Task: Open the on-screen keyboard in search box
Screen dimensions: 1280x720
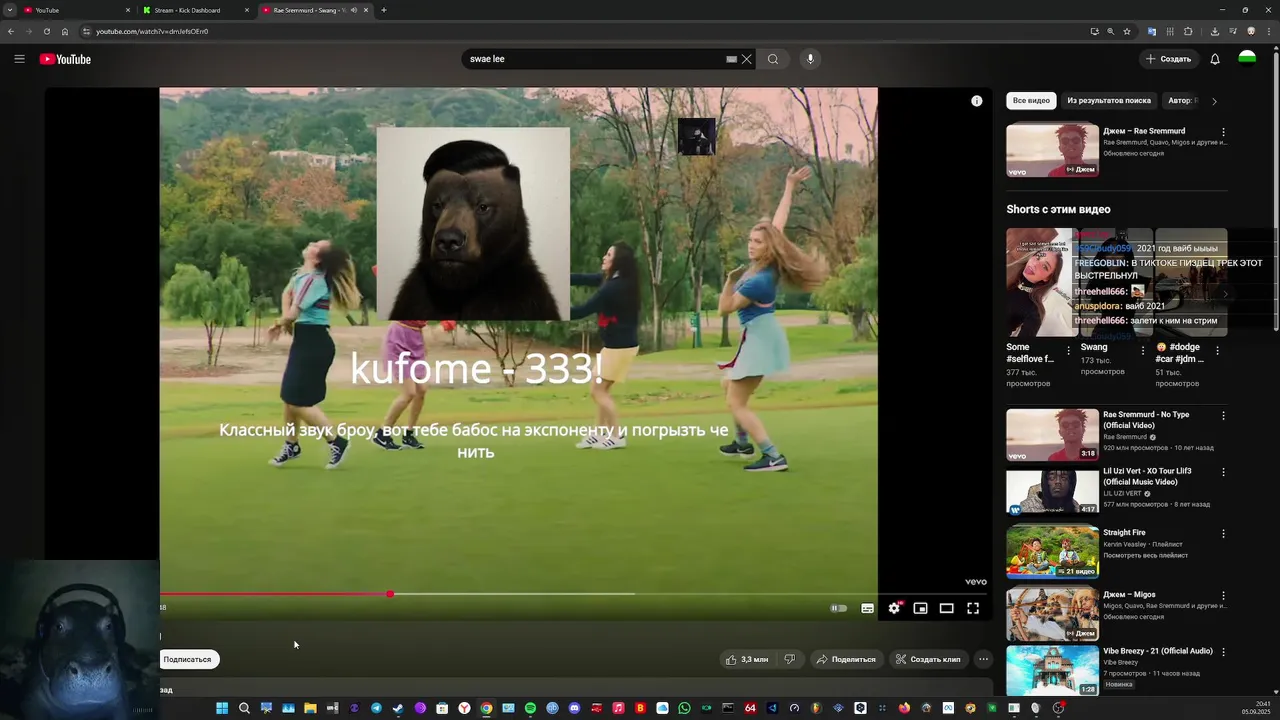Action: [731, 59]
